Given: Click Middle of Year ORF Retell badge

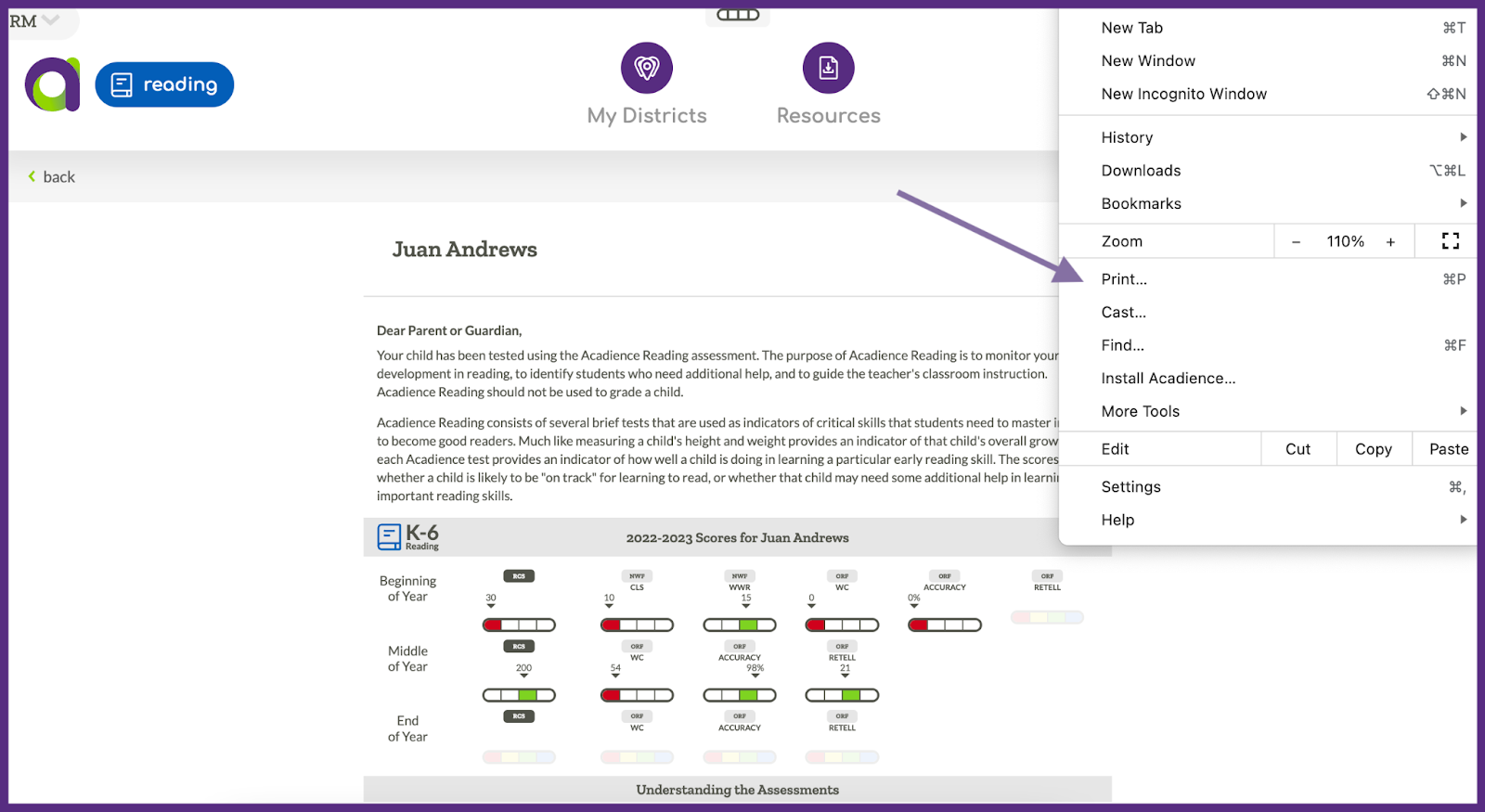Looking at the screenshot, I should (842, 647).
